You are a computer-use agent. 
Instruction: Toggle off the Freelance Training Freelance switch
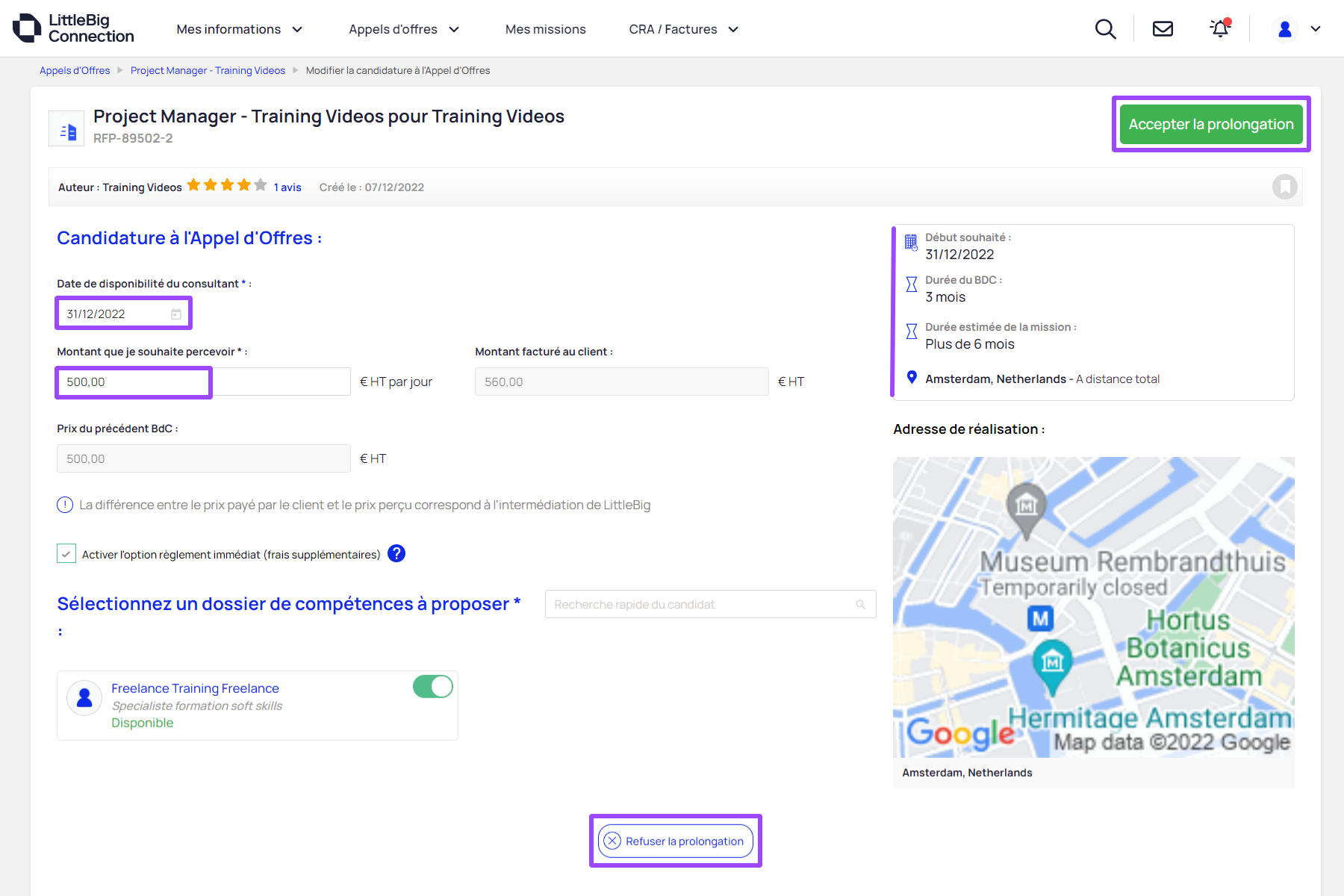[433, 686]
